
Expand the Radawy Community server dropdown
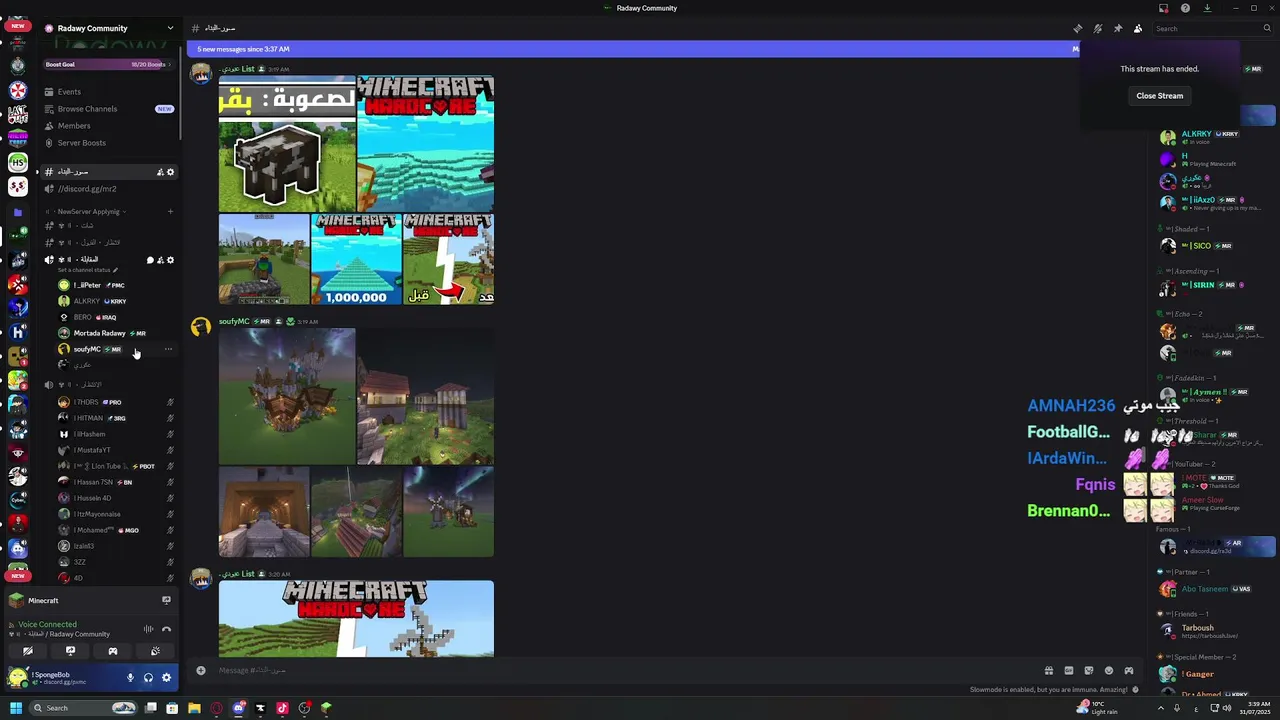click(170, 28)
